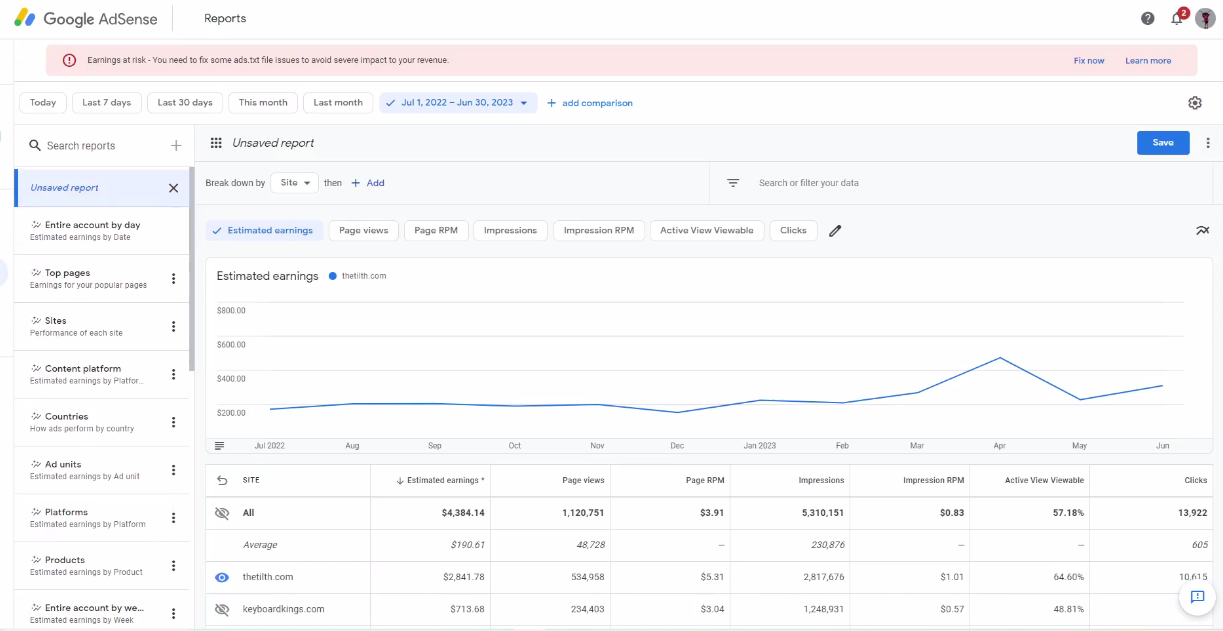Screen dimensions: 1223x631
Task: Select the This month preset
Action: tap(263, 103)
